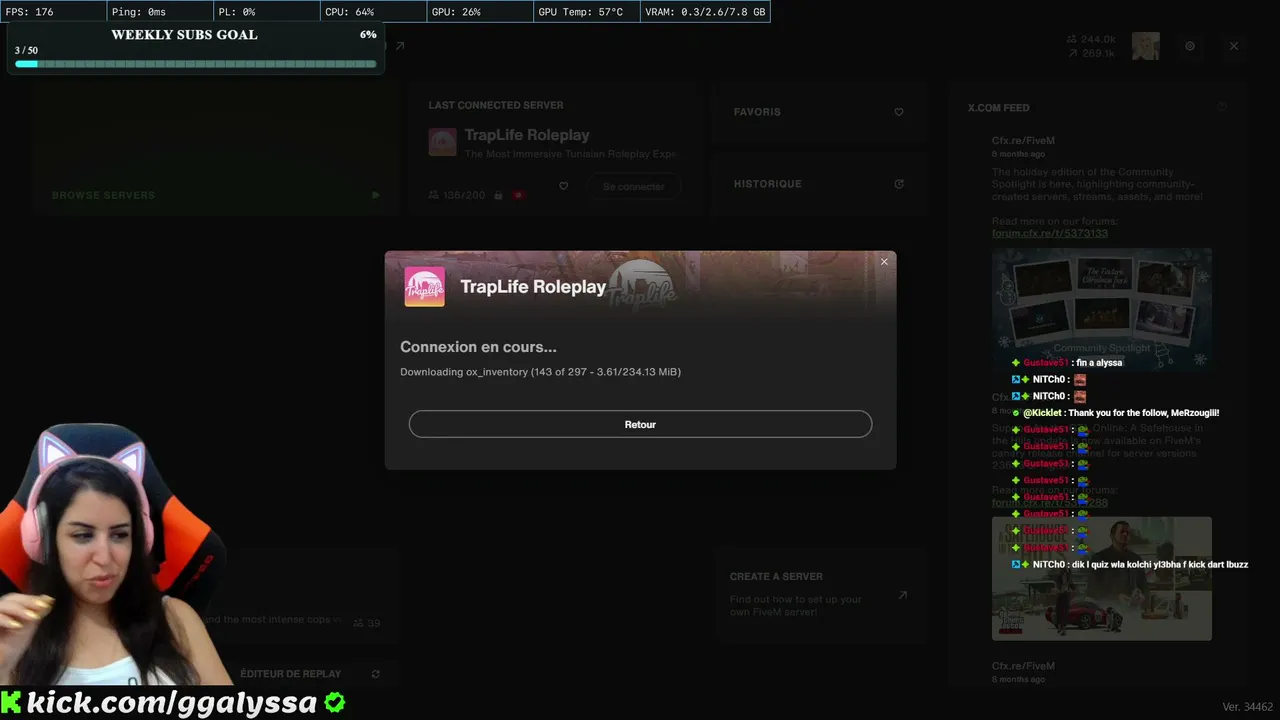The height and width of the screenshot is (720, 1280).
Task: Click the bottom Cfx.re/FiveM post author
Action: (x=1023, y=666)
